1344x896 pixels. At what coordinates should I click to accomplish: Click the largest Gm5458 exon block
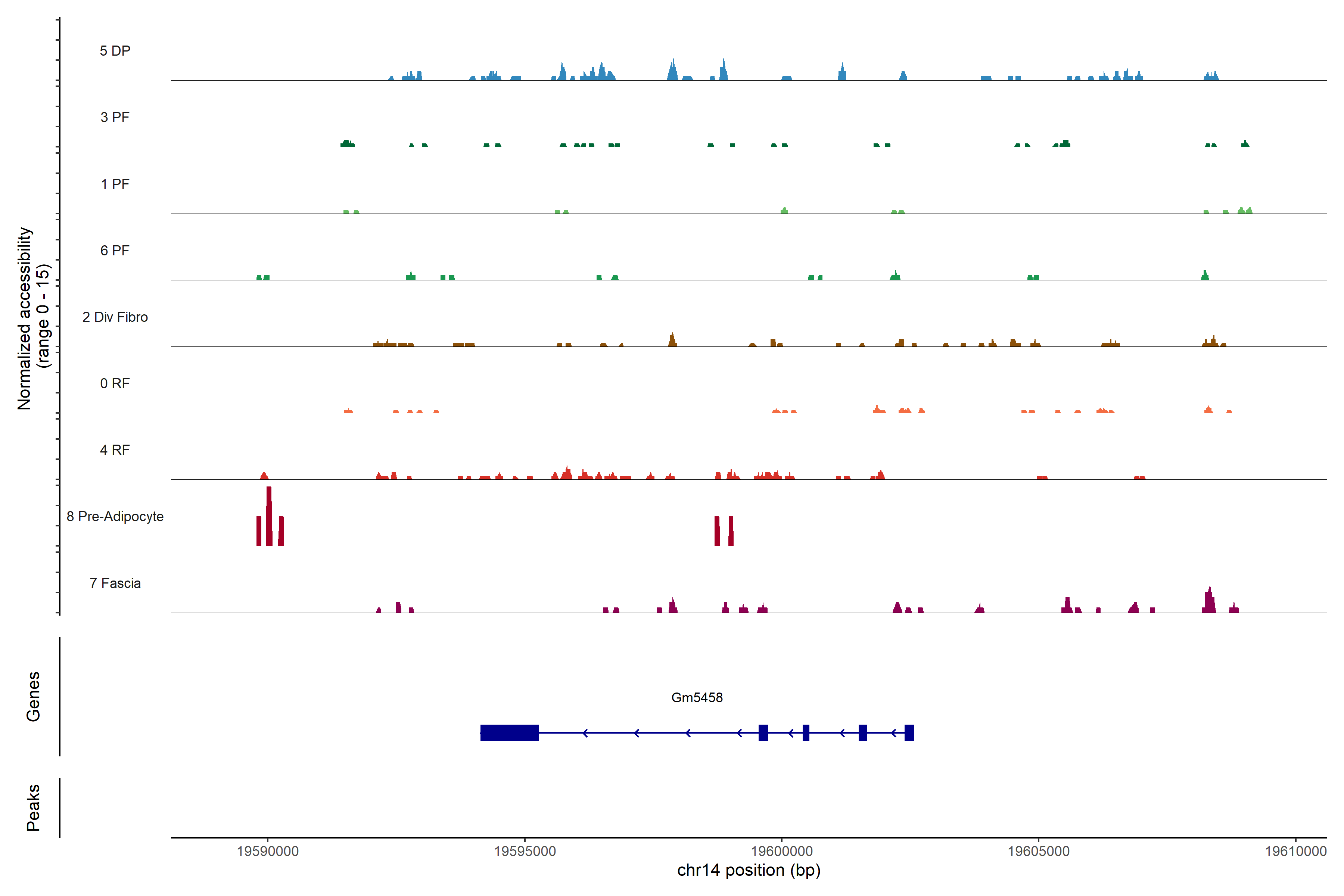509,732
